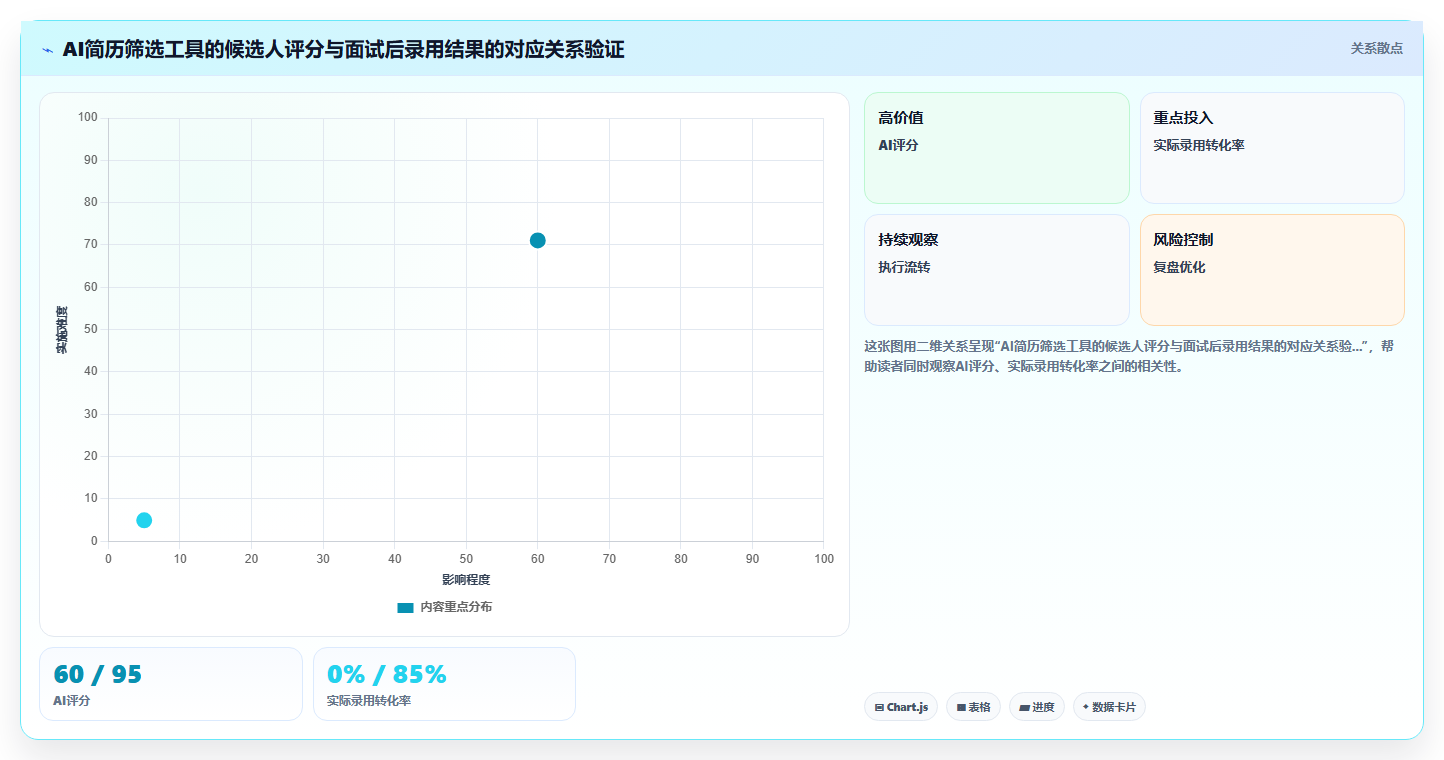Click the 60 / 95 AI评分 stat card
The image size is (1444, 760).
pyautogui.click(x=171, y=684)
